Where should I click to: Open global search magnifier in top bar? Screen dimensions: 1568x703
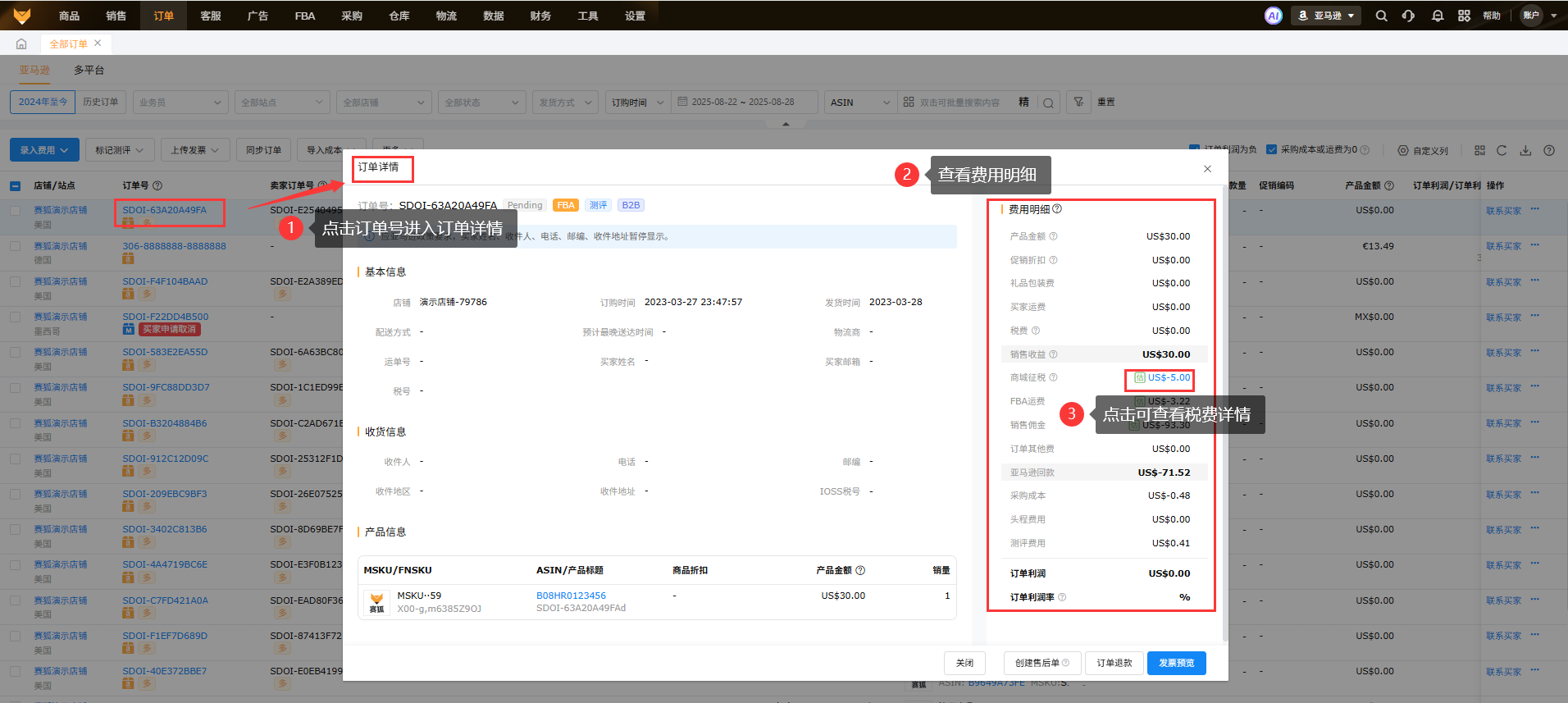[x=1381, y=16]
